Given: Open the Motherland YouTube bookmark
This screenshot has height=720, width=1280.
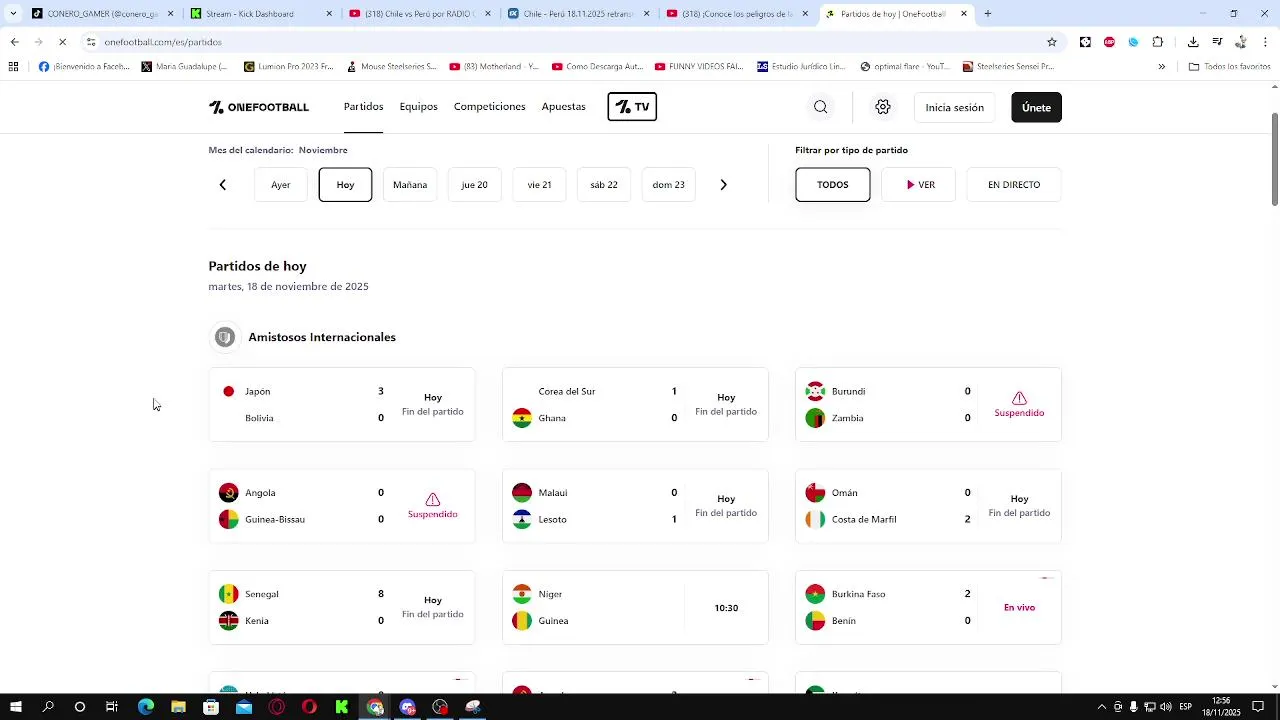Looking at the screenshot, I should click(x=494, y=67).
